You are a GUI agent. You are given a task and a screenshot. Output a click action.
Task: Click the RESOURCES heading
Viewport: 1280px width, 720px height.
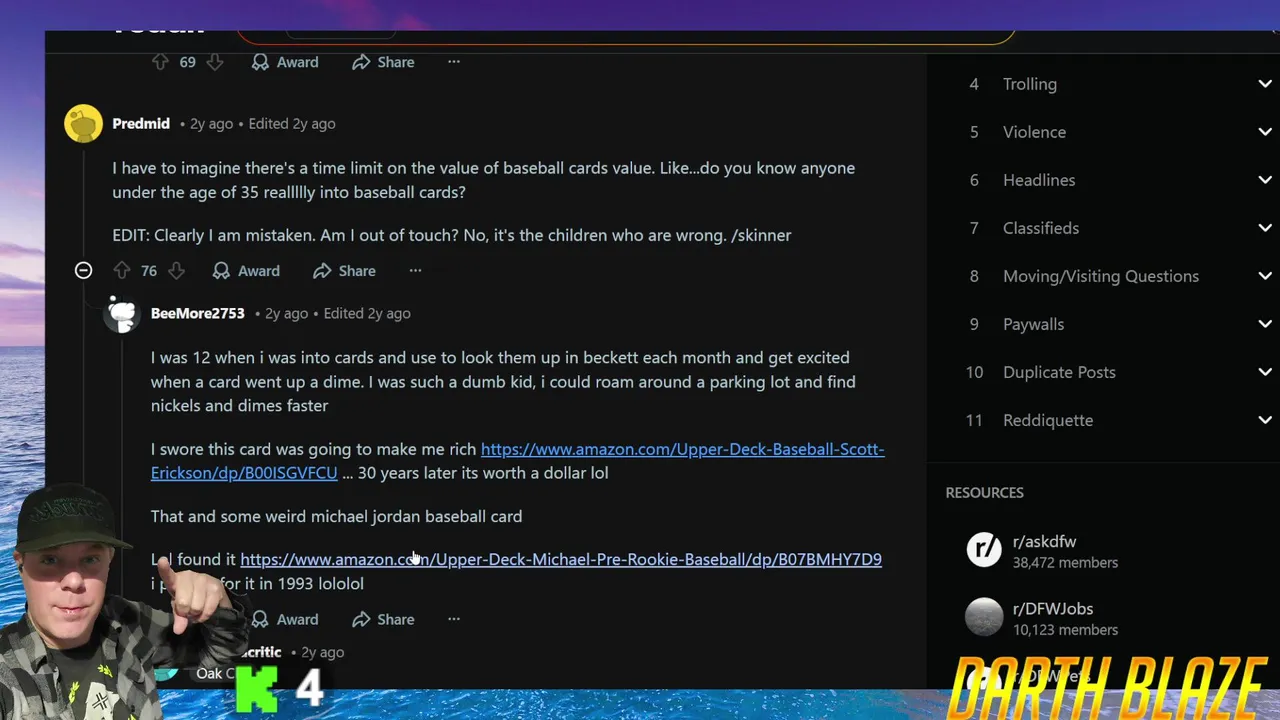pyautogui.click(x=985, y=493)
